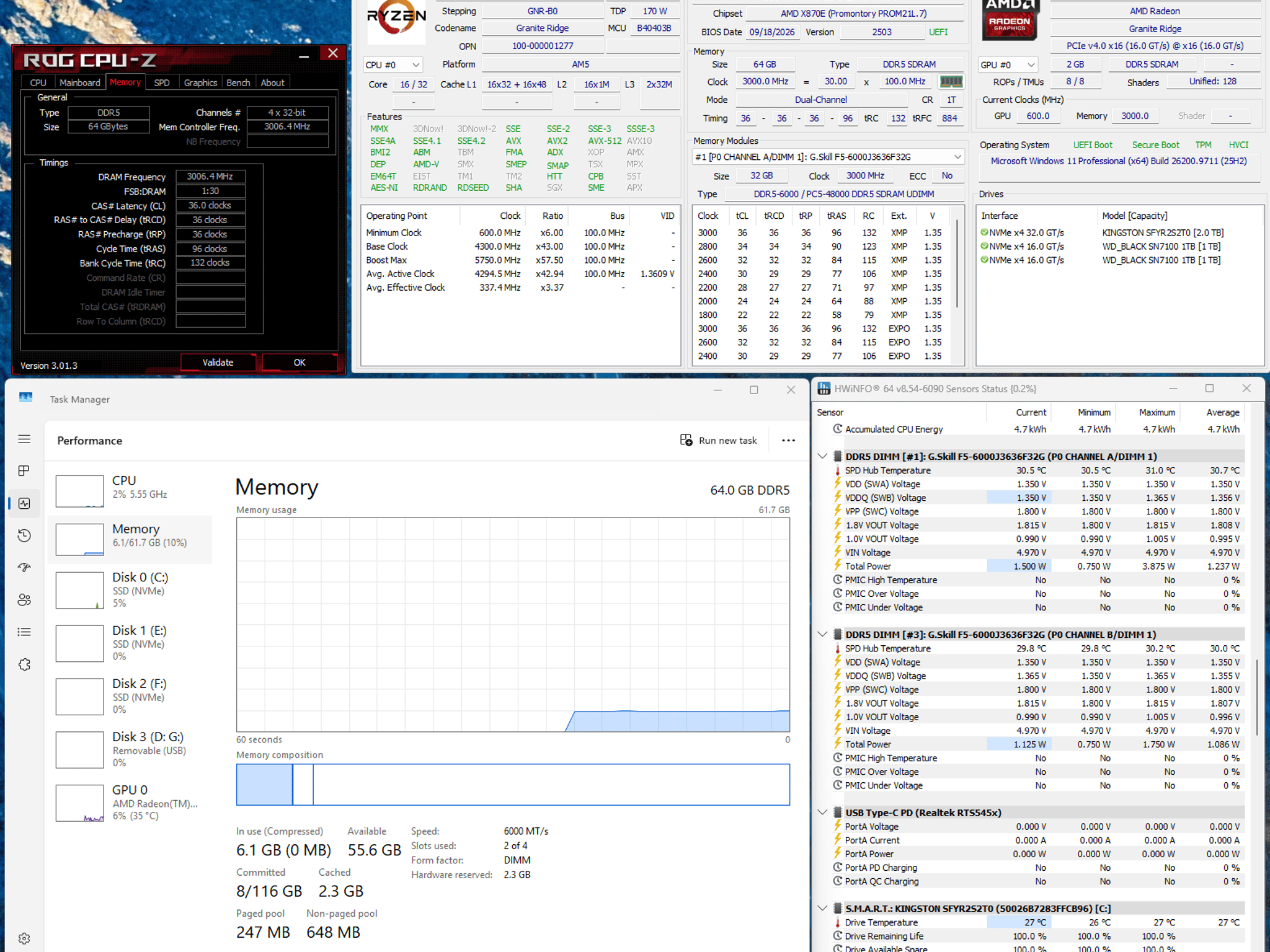Screen dimensions: 1270x952
Task: Collapse USB Type-C PD sensor group
Action: click(x=822, y=813)
